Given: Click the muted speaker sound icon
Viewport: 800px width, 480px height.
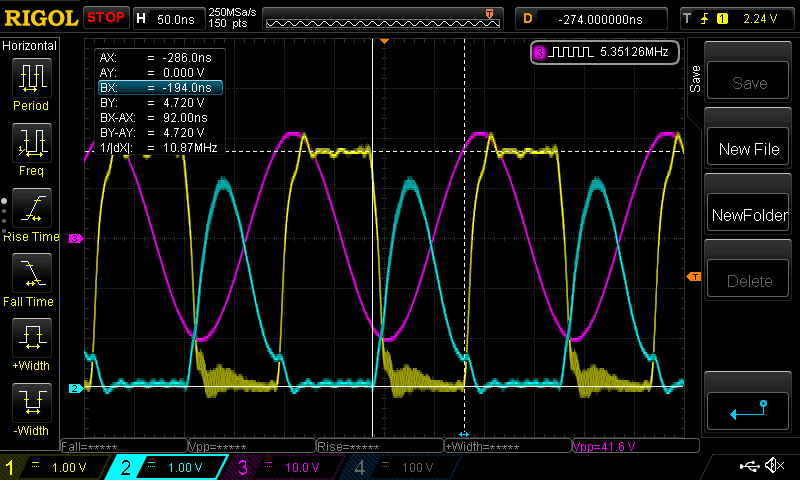Looking at the screenshot, I should [774, 465].
